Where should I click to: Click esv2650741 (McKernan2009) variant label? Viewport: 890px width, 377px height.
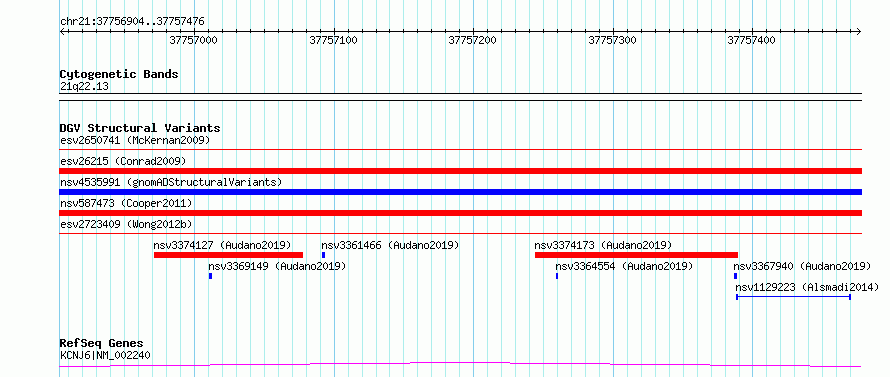[x=135, y=140]
